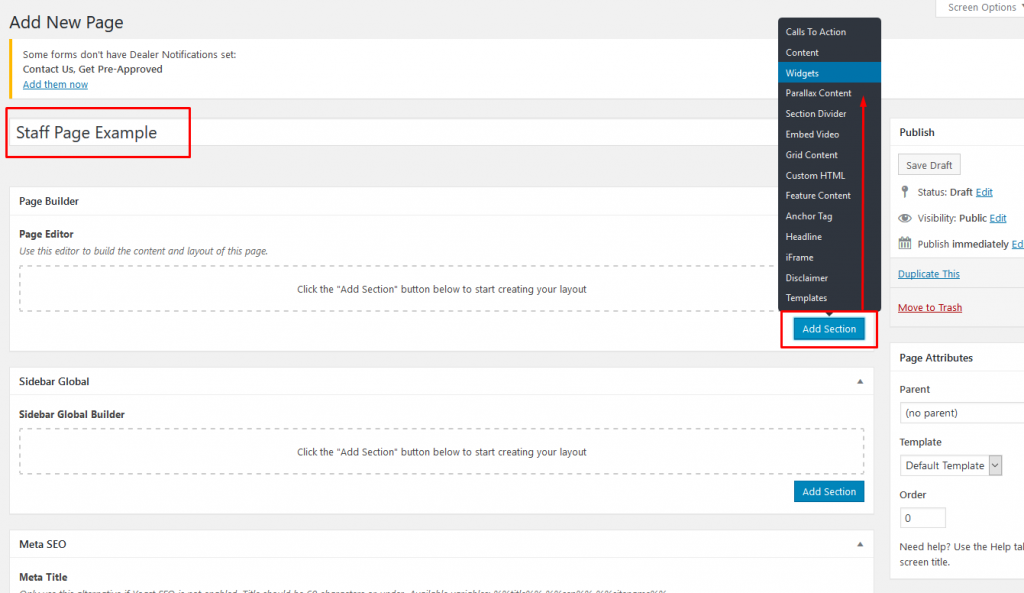The width and height of the screenshot is (1024, 593).
Task: Select the Widgets menu entry
Action: tap(829, 73)
